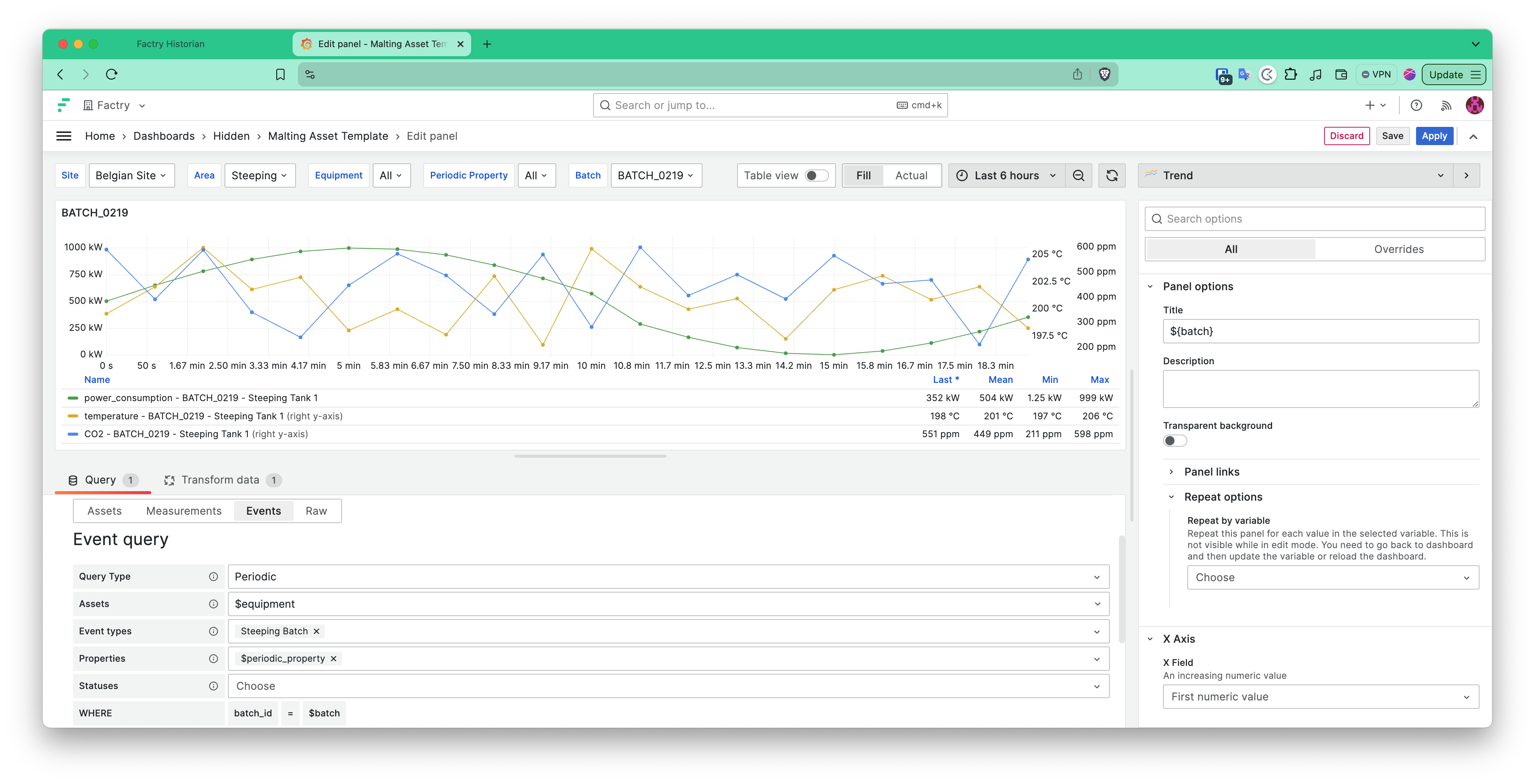Open a new browser tab with plus
Screen dimensions: 1535x784
[487, 43]
